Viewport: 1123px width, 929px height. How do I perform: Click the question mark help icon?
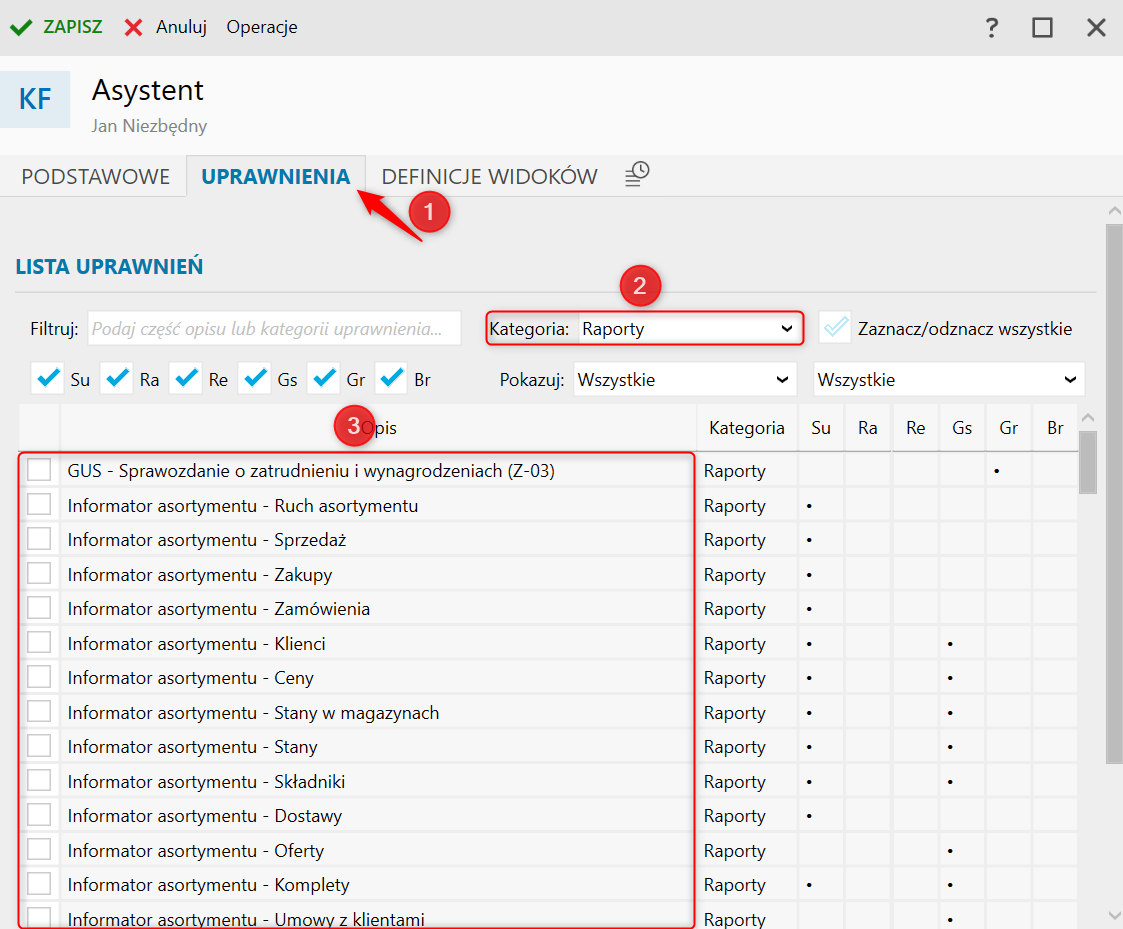[991, 28]
